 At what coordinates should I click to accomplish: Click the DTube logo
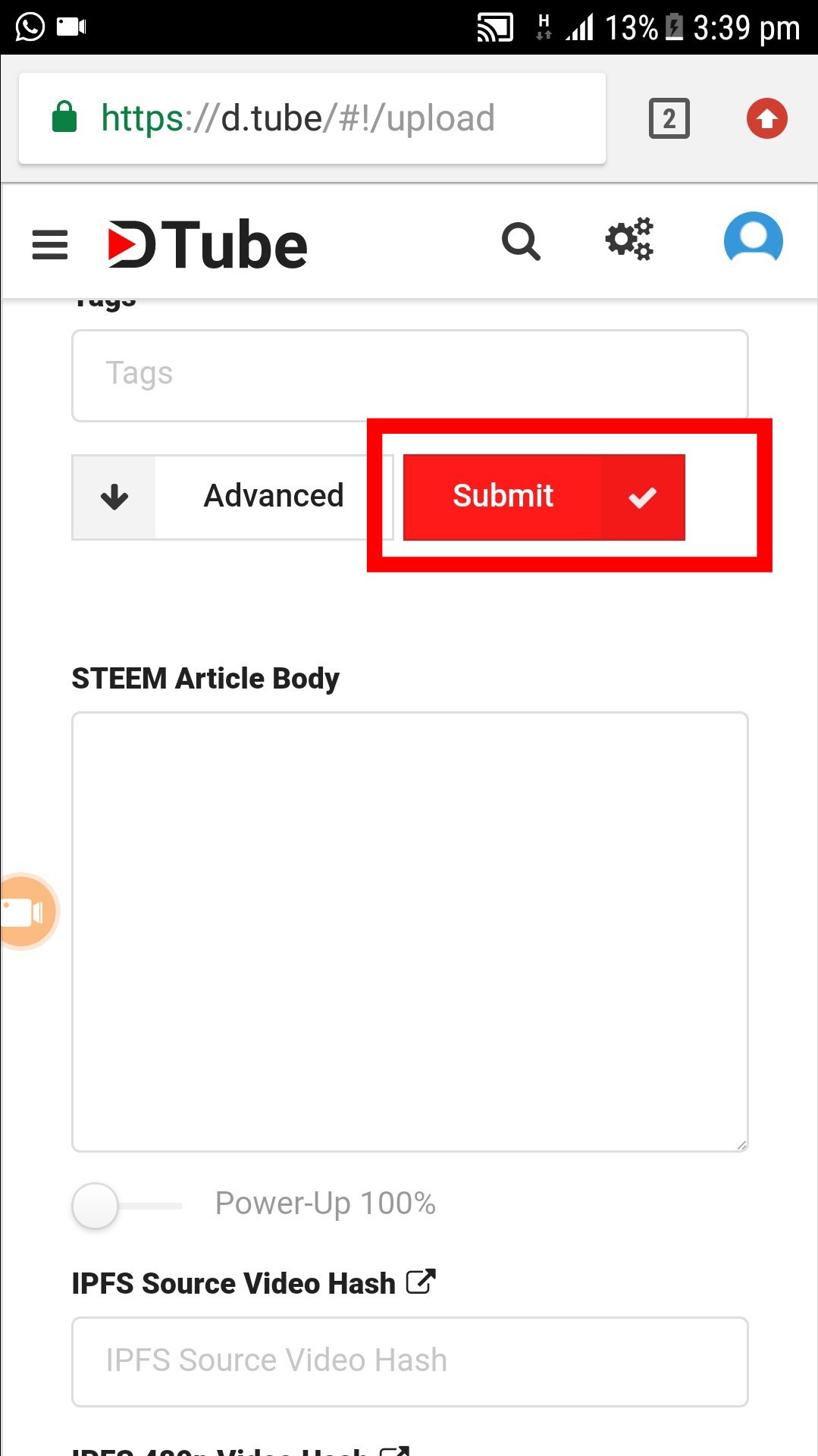coord(208,244)
